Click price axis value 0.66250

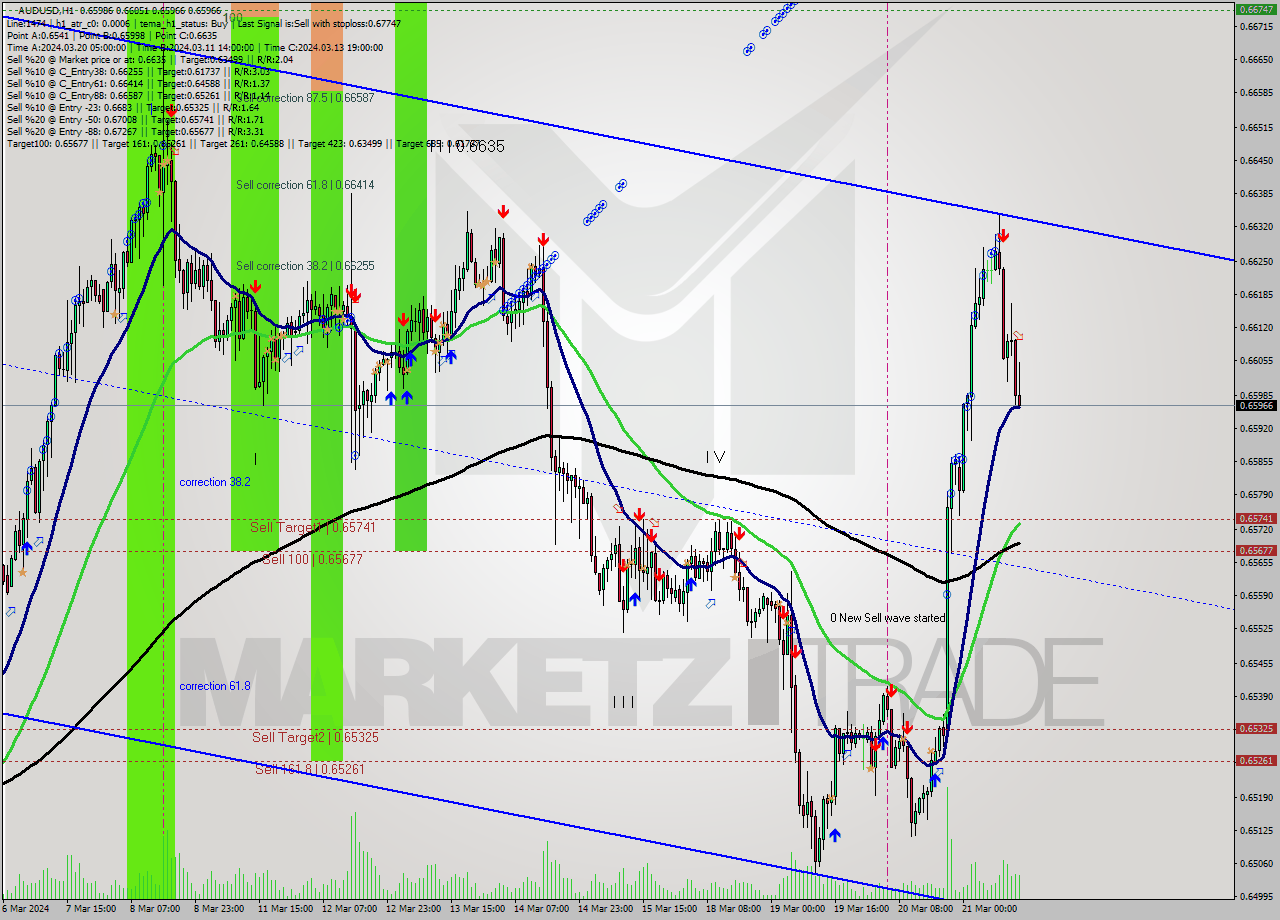pos(1257,261)
